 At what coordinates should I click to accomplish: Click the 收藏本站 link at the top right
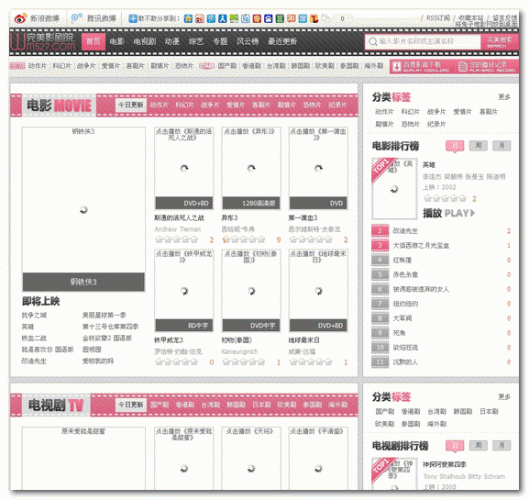[471, 18]
